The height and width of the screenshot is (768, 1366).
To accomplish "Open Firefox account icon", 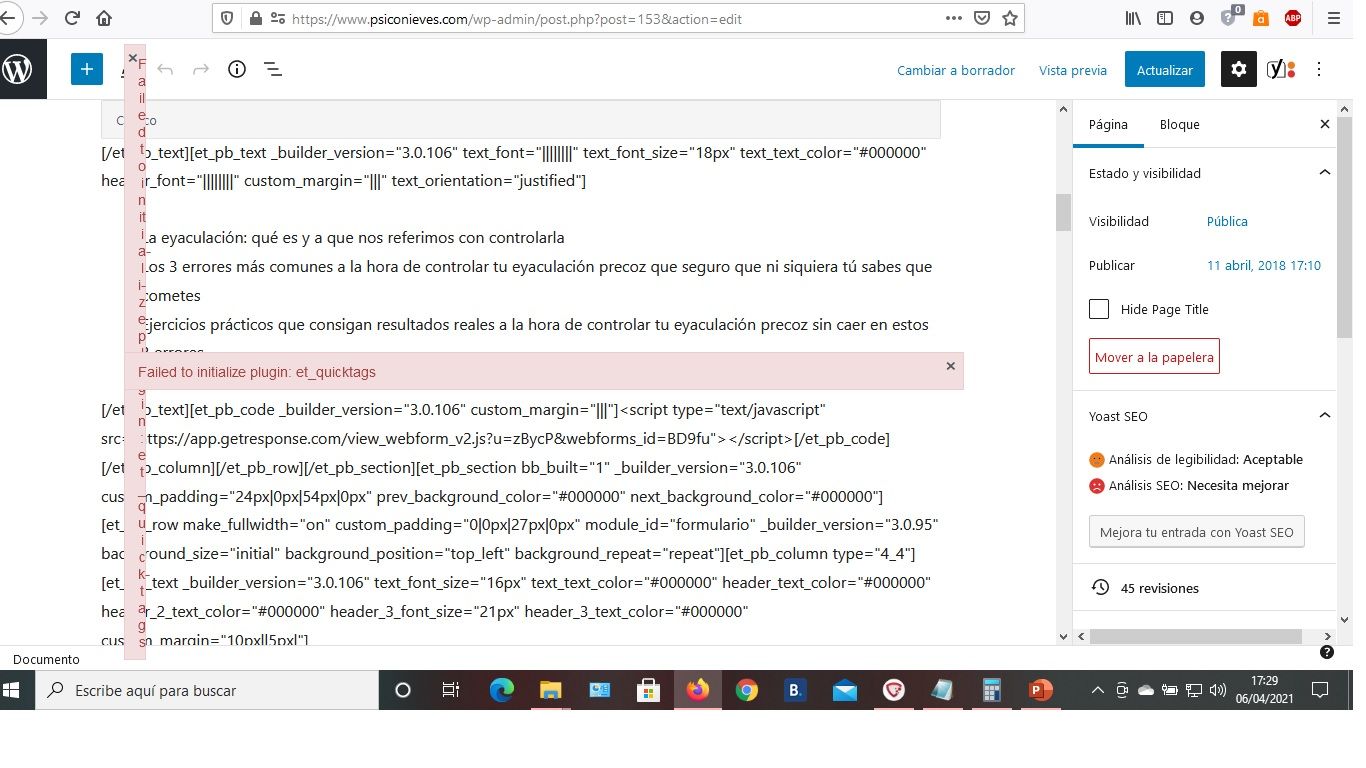I will 1198,18.
